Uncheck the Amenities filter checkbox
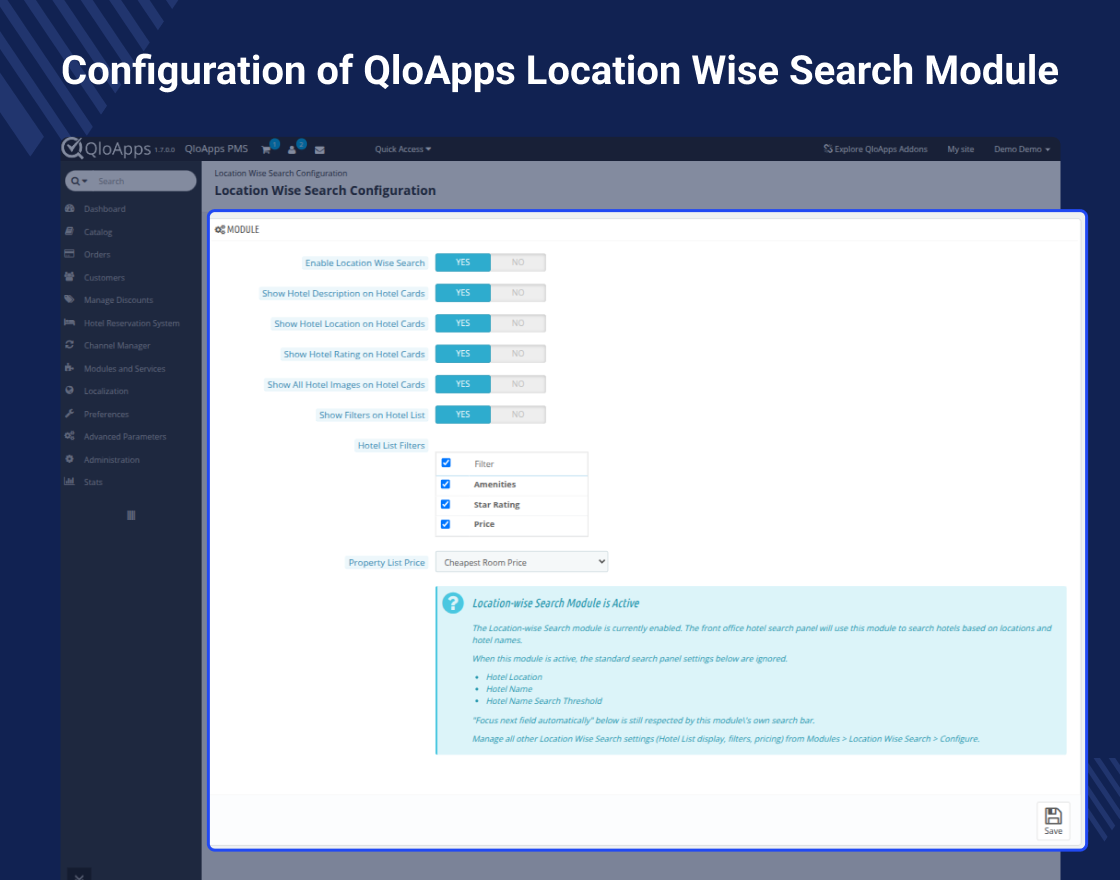1120x880 pixels. click(446, 484)
